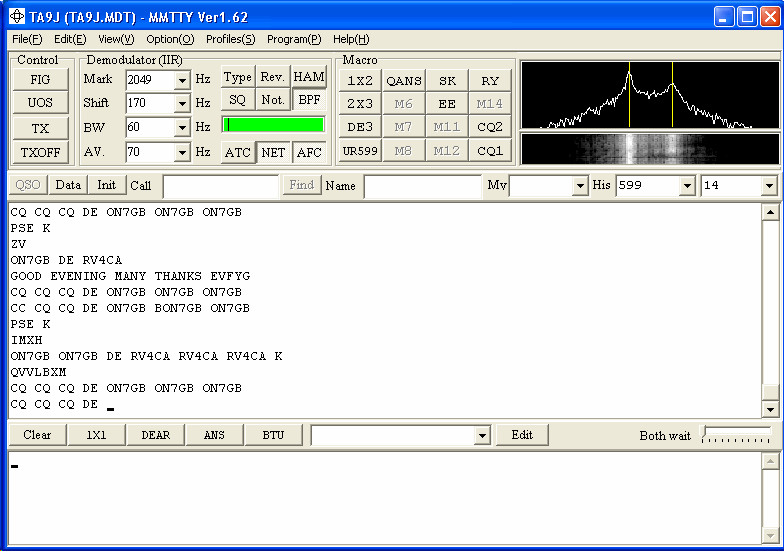Viewport: 784px width, 551px height.
Task: Click the Init log button
Action: pyautogui.click(x=106, y=185)
